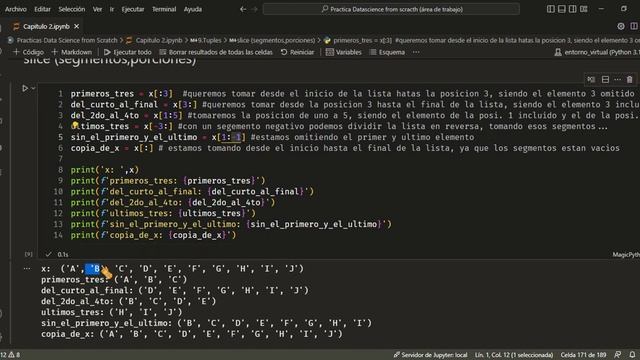Split the editor to the right
This screenshot has width=640, height=360.
[x=634, y=26]
